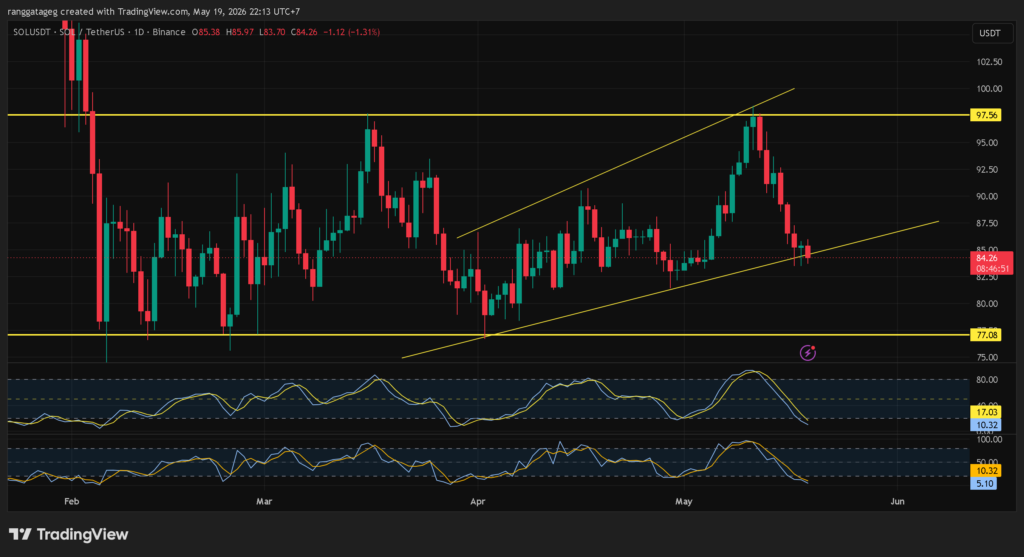Click the May label on time axis
This screenshot has height=557, width=1024.
click(x=684, y=501)
